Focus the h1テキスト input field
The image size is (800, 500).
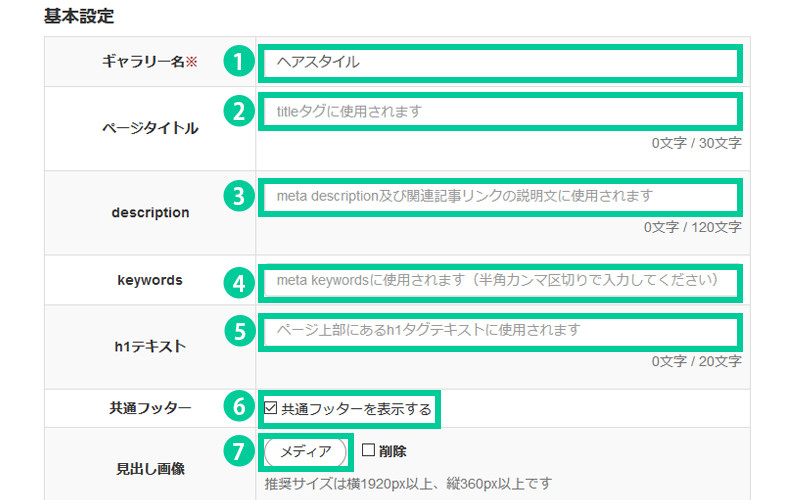pyautogui.click(x=500, y=331)
